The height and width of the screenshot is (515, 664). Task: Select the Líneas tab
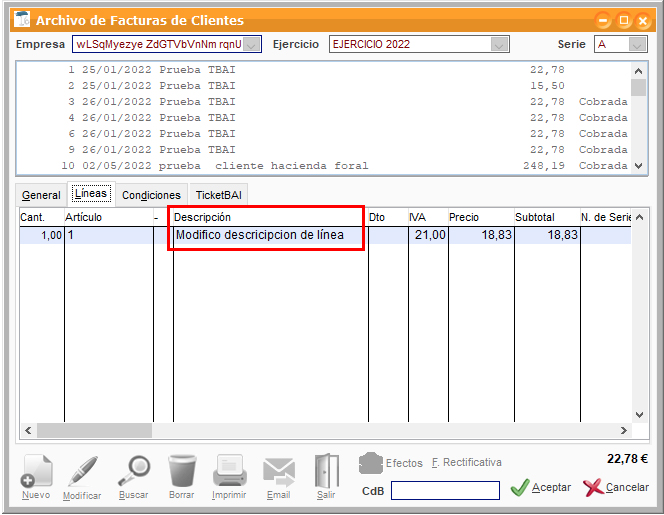click(91, 194)
